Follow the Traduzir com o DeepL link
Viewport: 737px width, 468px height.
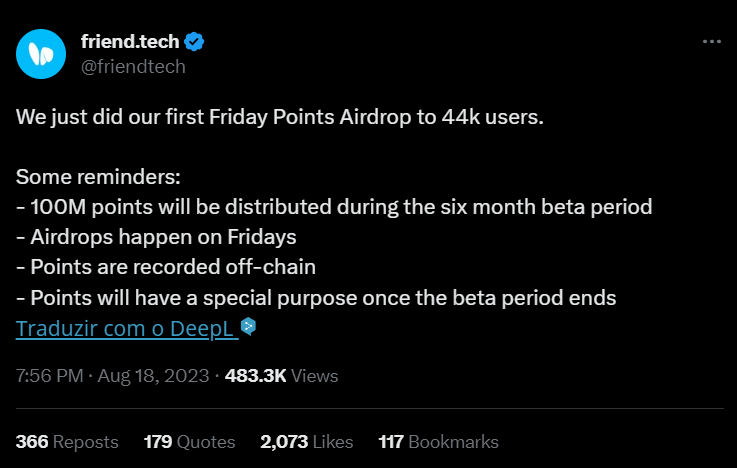tap(125, 328)
